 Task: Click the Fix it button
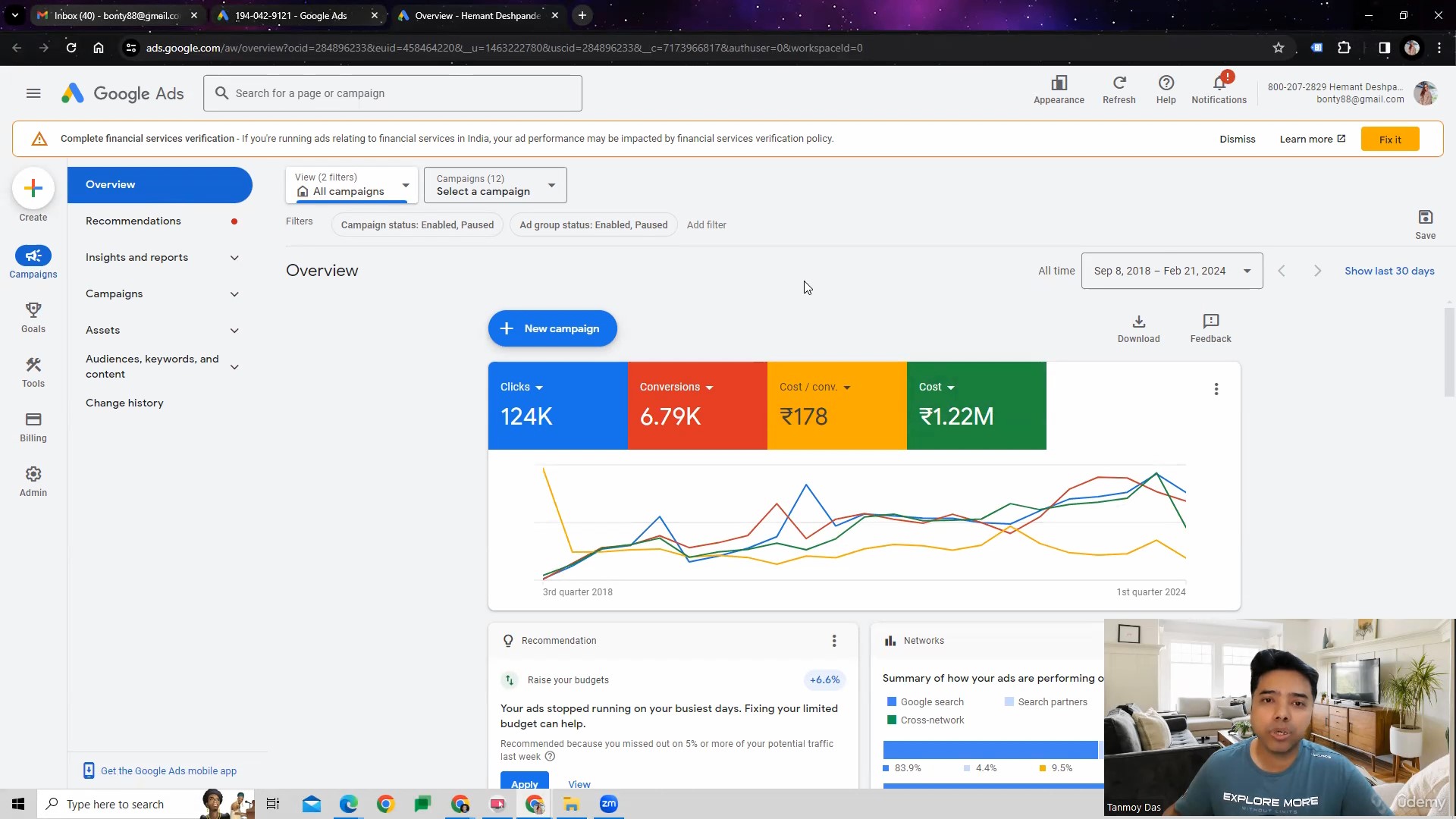click(x=1390, y=140)
